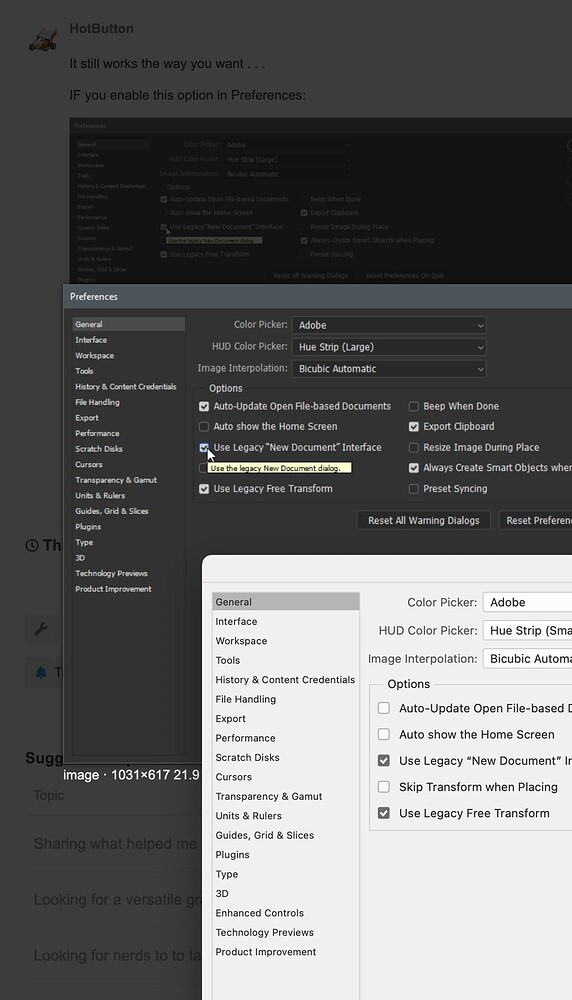Select Technology Previews in the light list
The height and width of the screenshot is (1000, 572).
tap(265, 932)
